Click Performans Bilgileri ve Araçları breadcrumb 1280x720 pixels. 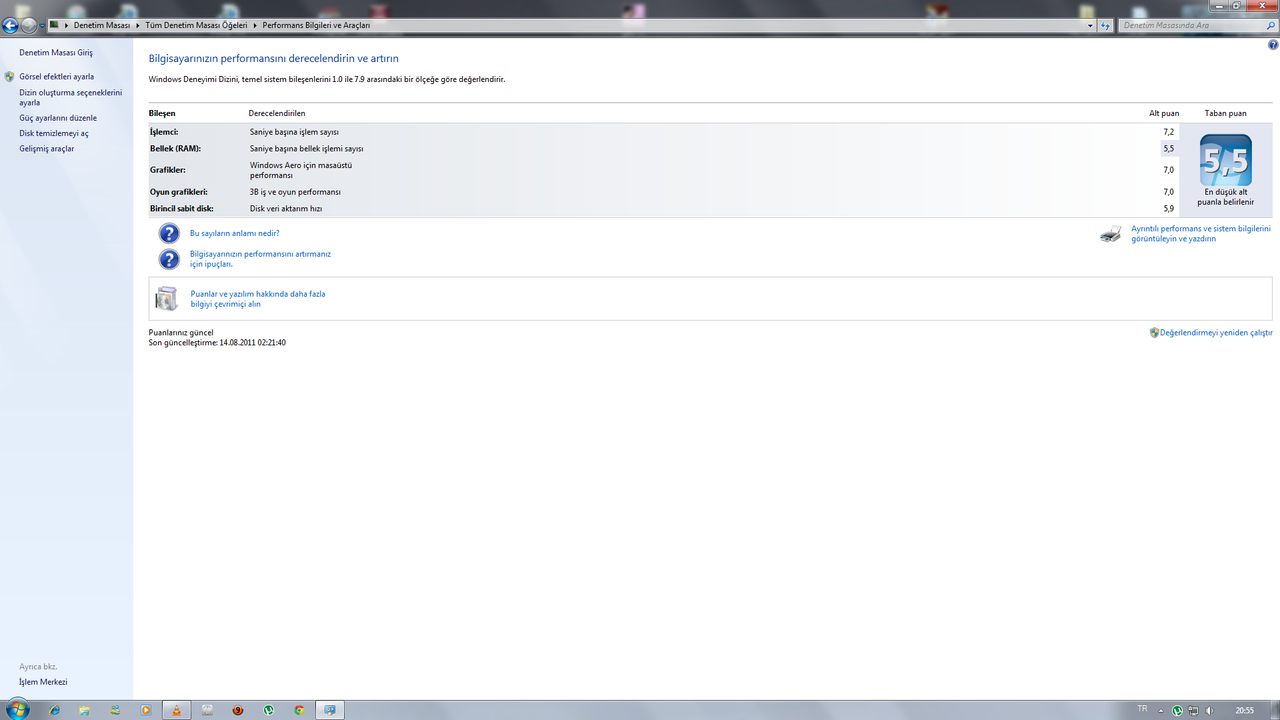316,25
